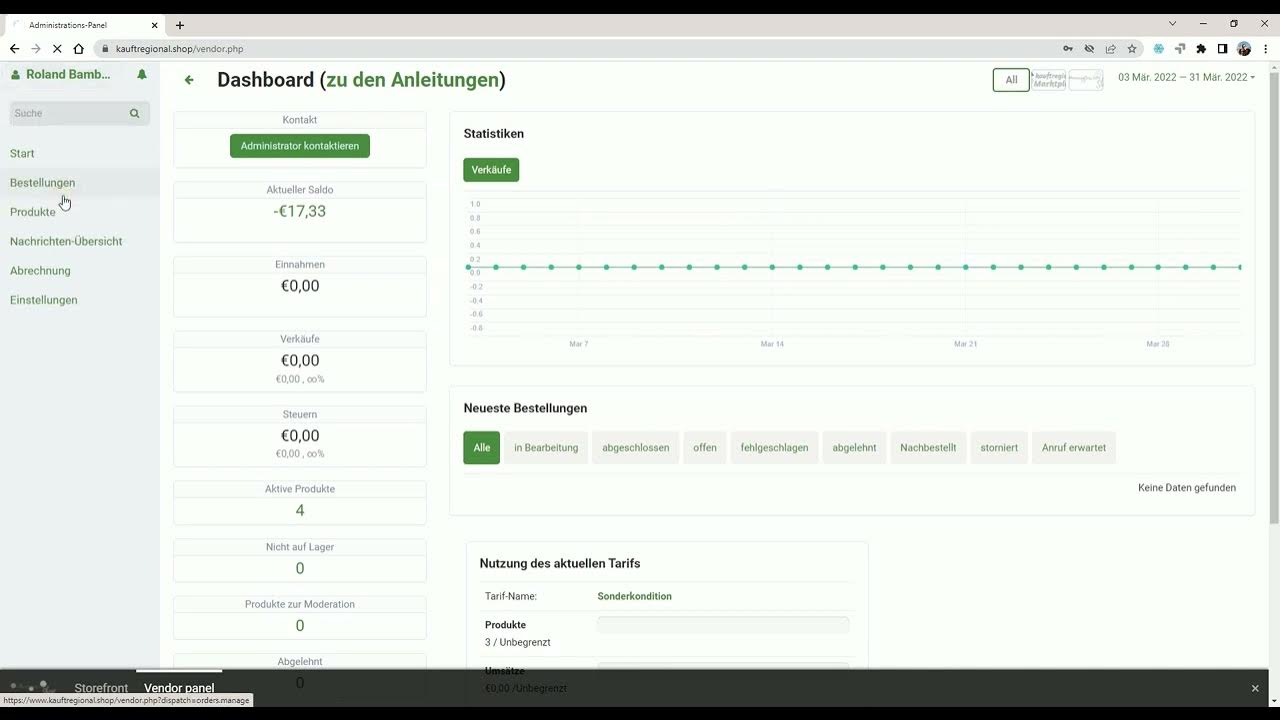Open the Extensions puzzle icon
This screenshot has width=1280, height=720.
[1201, 48]
